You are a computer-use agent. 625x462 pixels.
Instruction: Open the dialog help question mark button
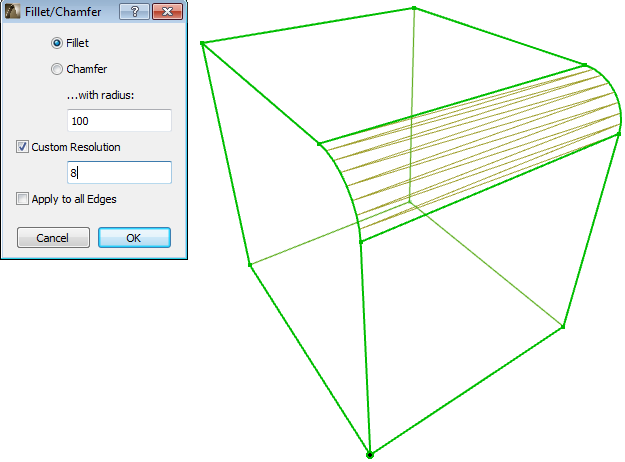click(x=134, y=12)
